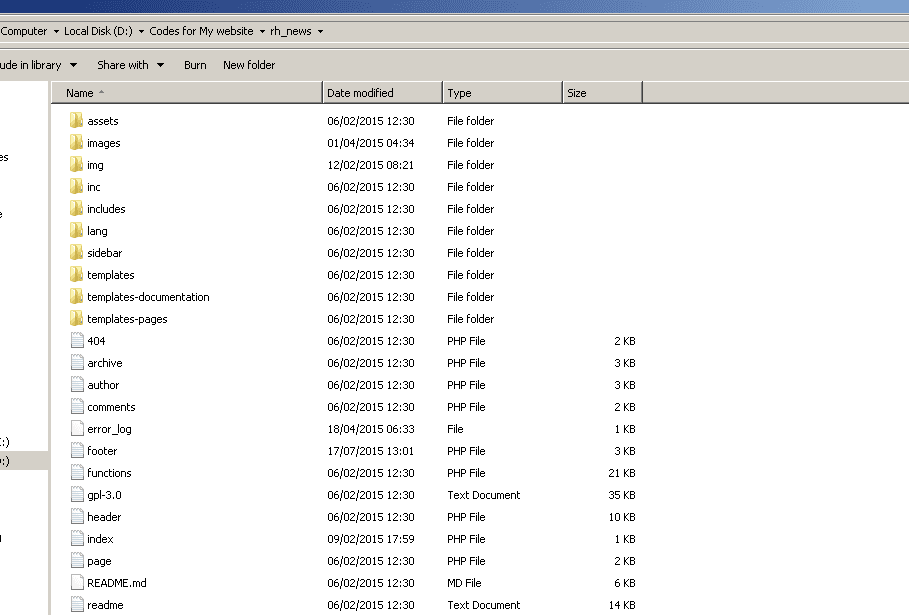
Task: Select the assets folder icon
Action: 77,121
